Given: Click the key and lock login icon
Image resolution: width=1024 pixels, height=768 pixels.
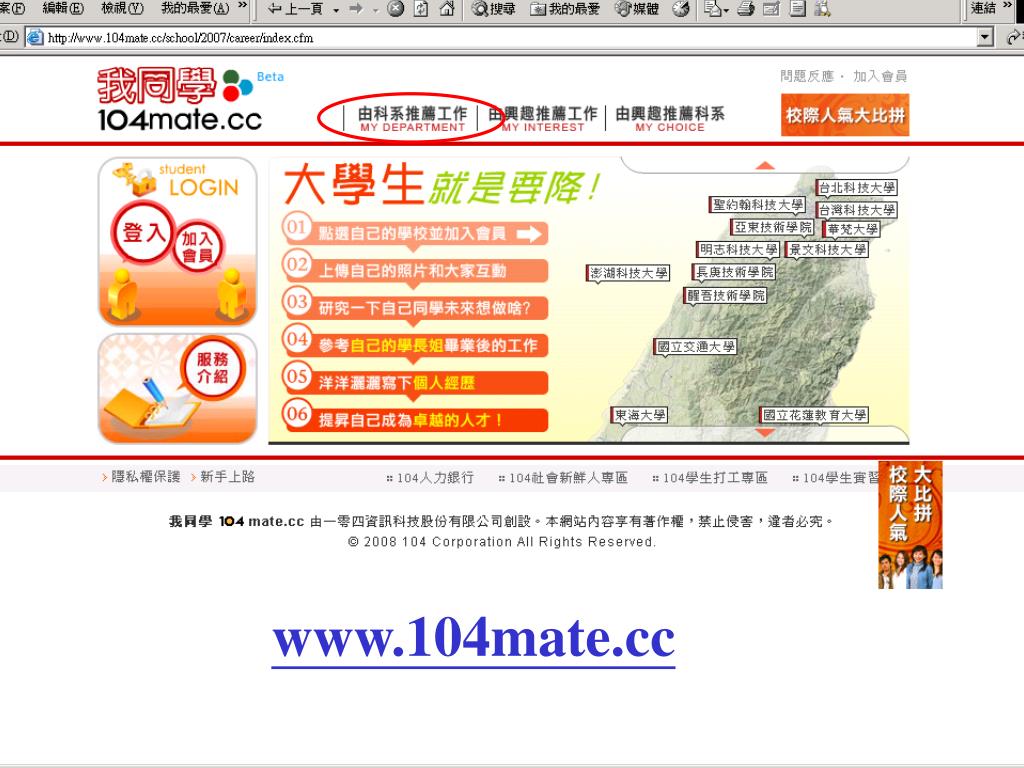Looking at the screenshot, I should pos(135,179).
